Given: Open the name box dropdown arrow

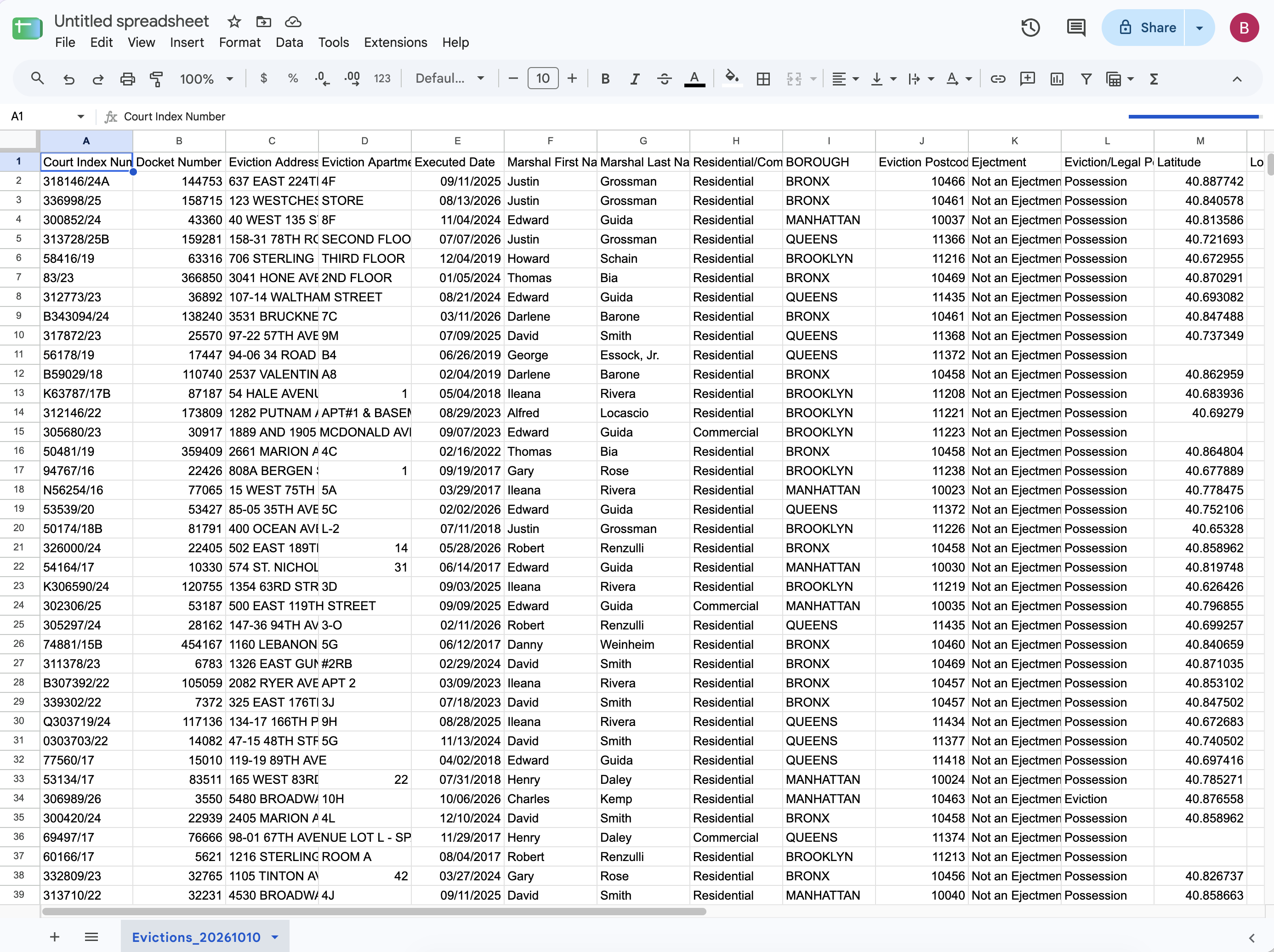Looking at the screenshot, I should tap(80, 116).
